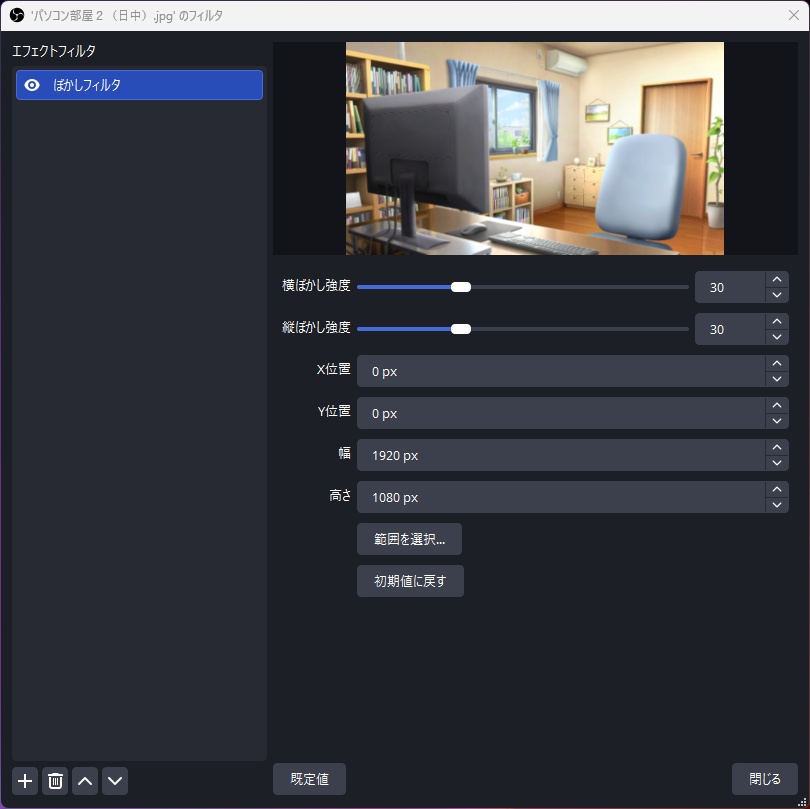Increase Y位置 with the up stepper
810x809 pixels.
777,406
